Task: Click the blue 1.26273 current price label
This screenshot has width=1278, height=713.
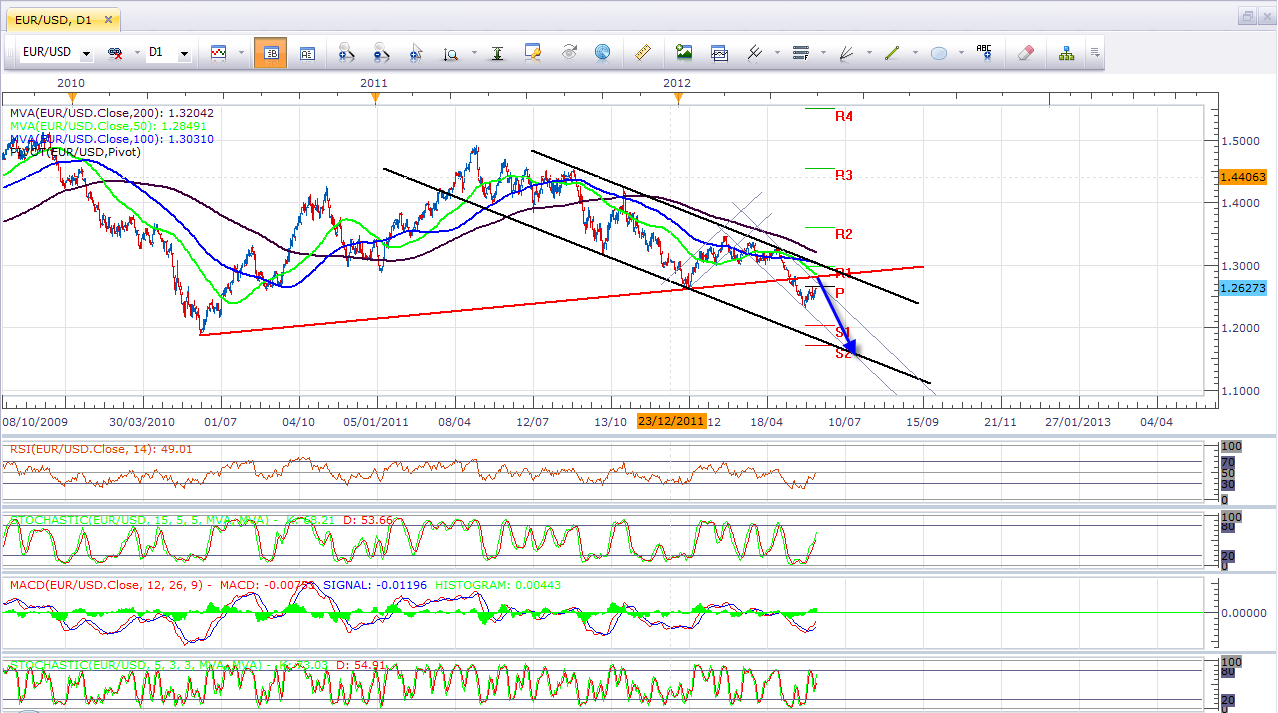Action: 1243,288
